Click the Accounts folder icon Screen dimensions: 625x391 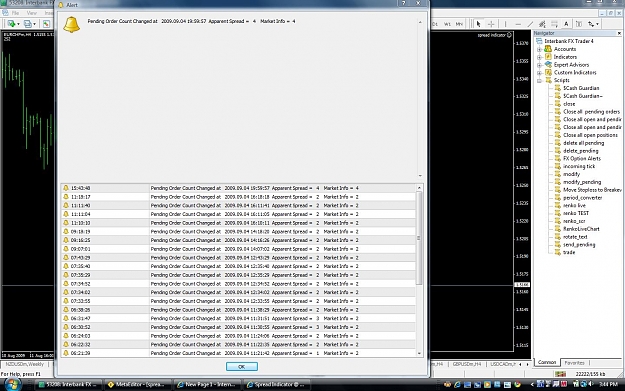548,49
